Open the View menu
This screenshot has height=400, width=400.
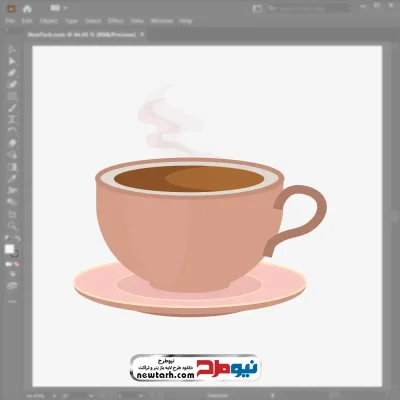click(137, 21)
